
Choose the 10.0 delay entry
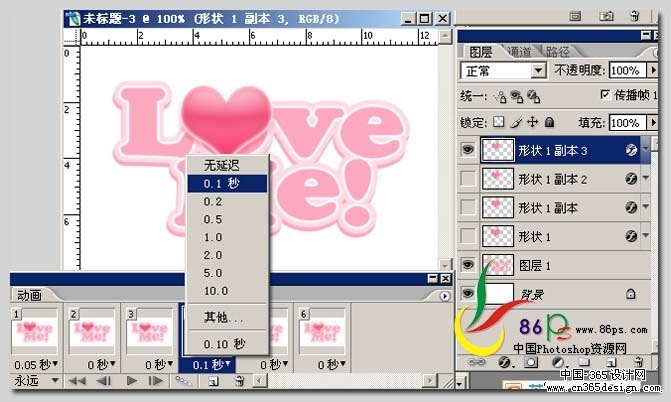[227, 291]
